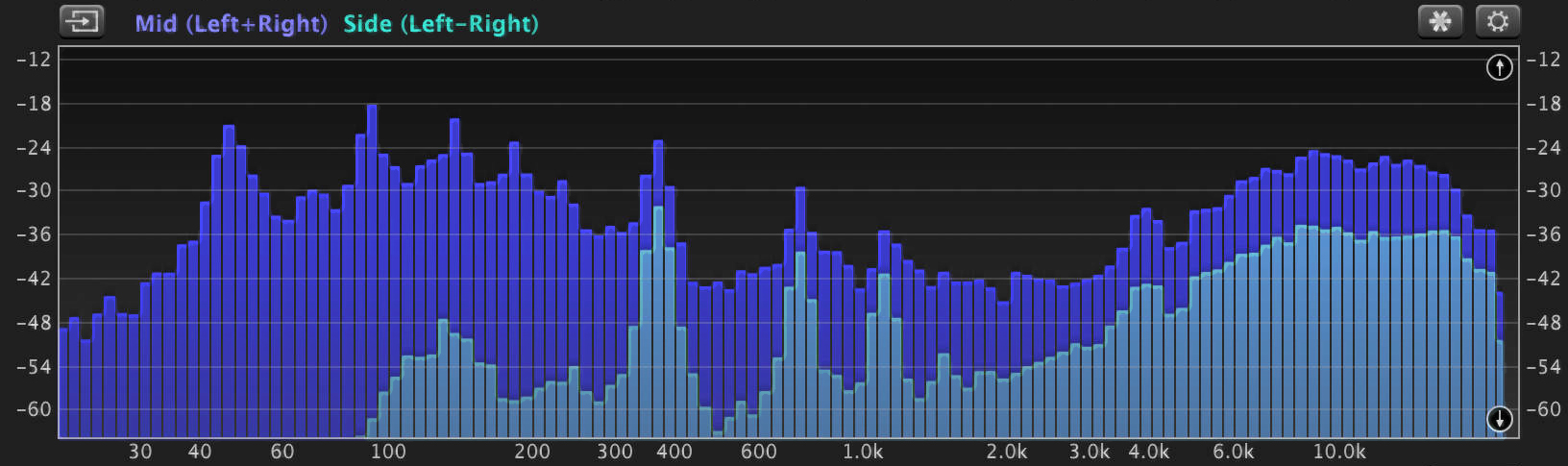Click the -54 dB label on right scale
The width and height of the screenshot is (1568, 466).
click(x=1543, y=367)
